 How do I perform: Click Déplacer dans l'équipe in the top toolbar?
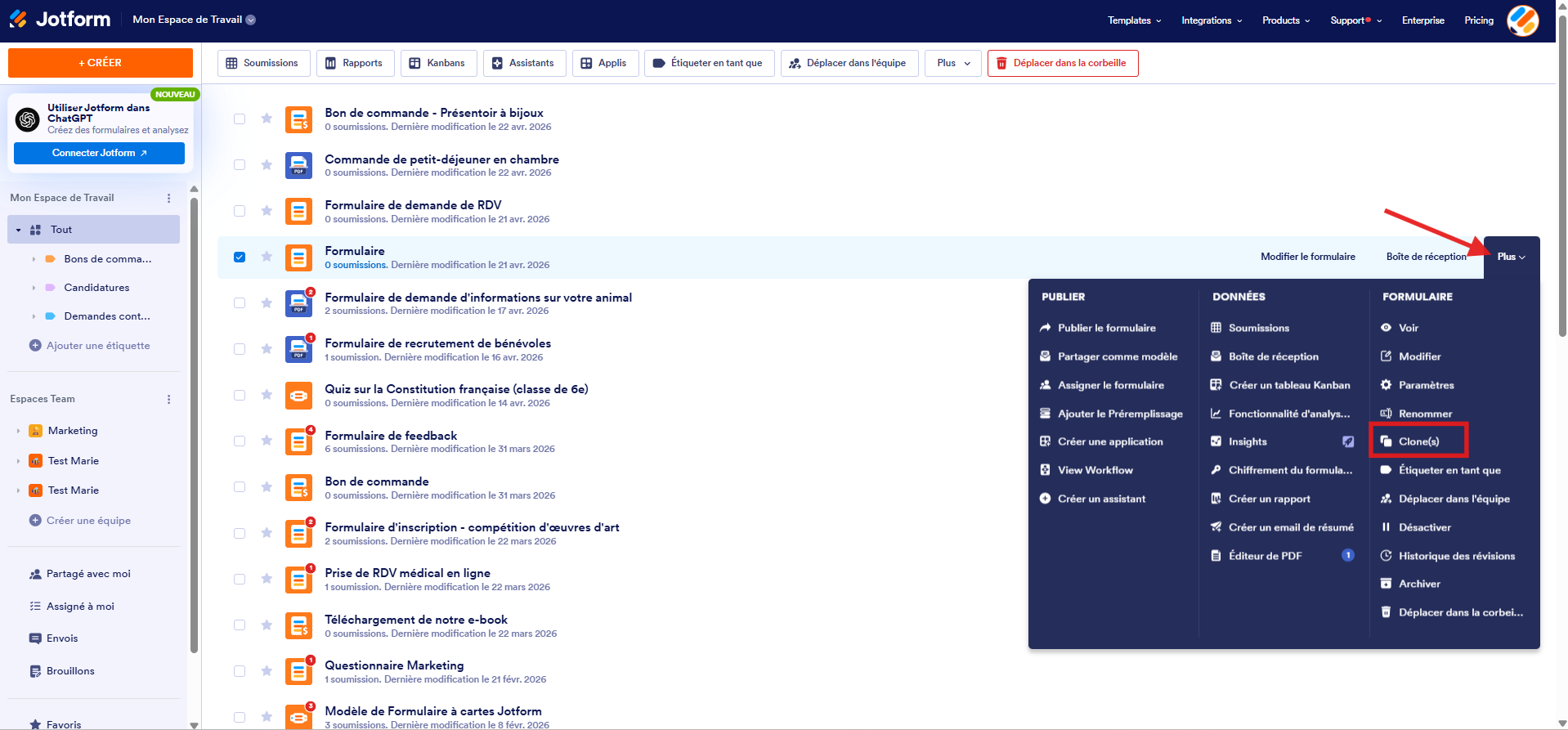pyautogui.click(x=849, y=63)
